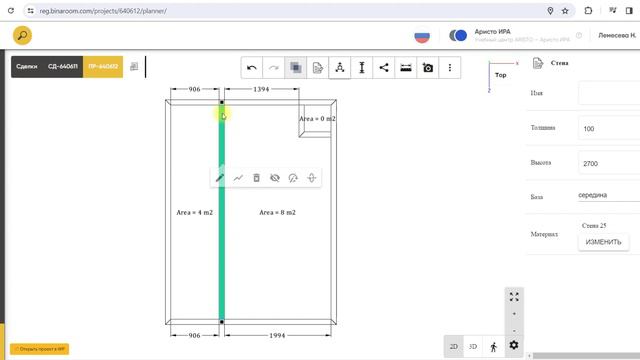Open the browser side panel icon

(629, 11)
